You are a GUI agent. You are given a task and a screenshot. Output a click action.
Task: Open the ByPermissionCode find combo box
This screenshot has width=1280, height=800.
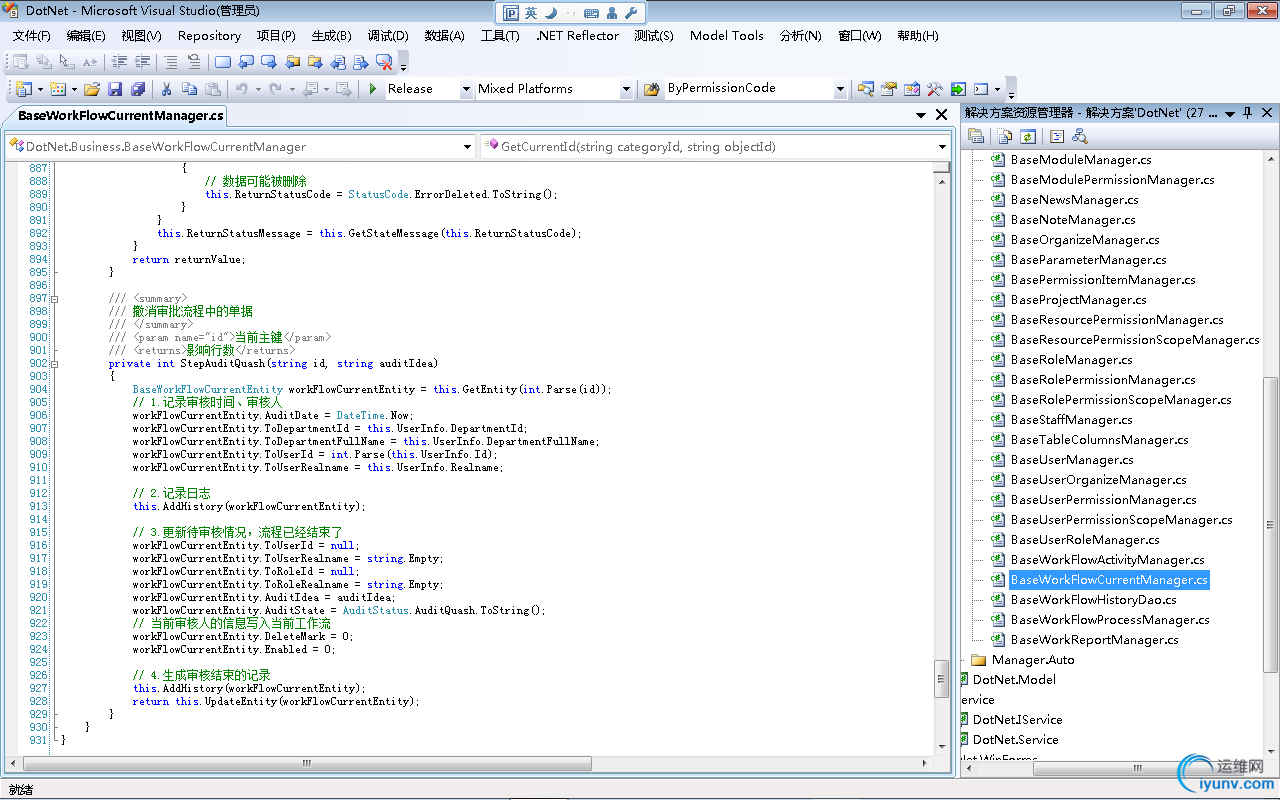(x=840, y=89)
